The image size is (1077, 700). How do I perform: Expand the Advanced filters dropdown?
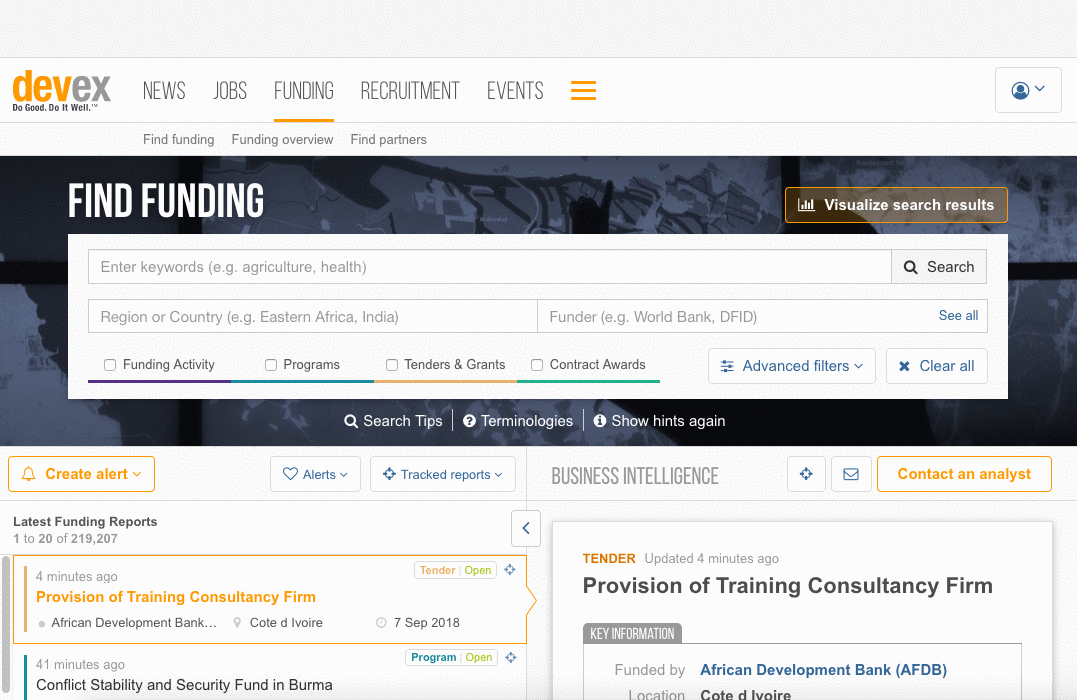791,366
